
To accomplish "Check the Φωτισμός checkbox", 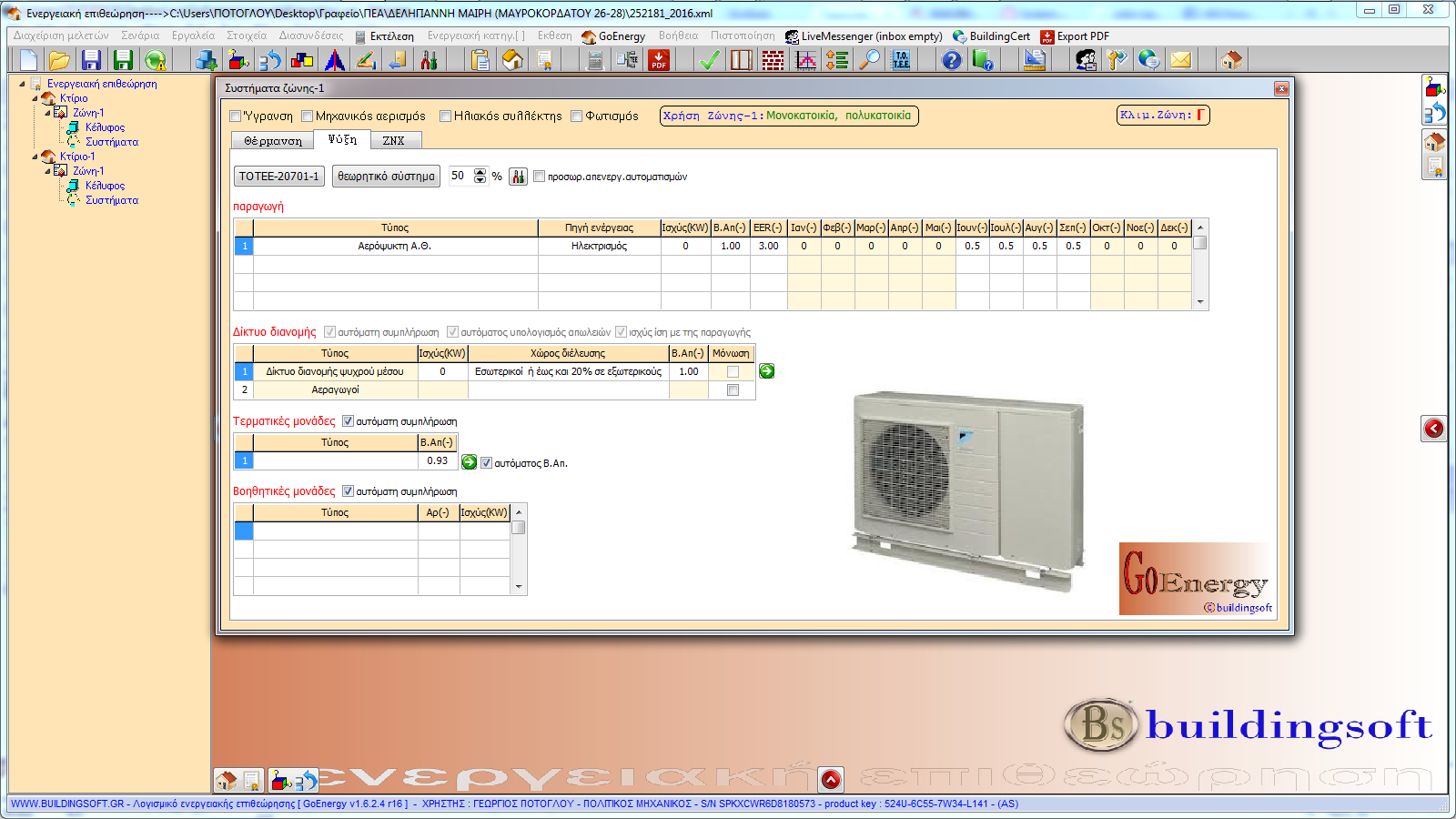I will point(577,116).
